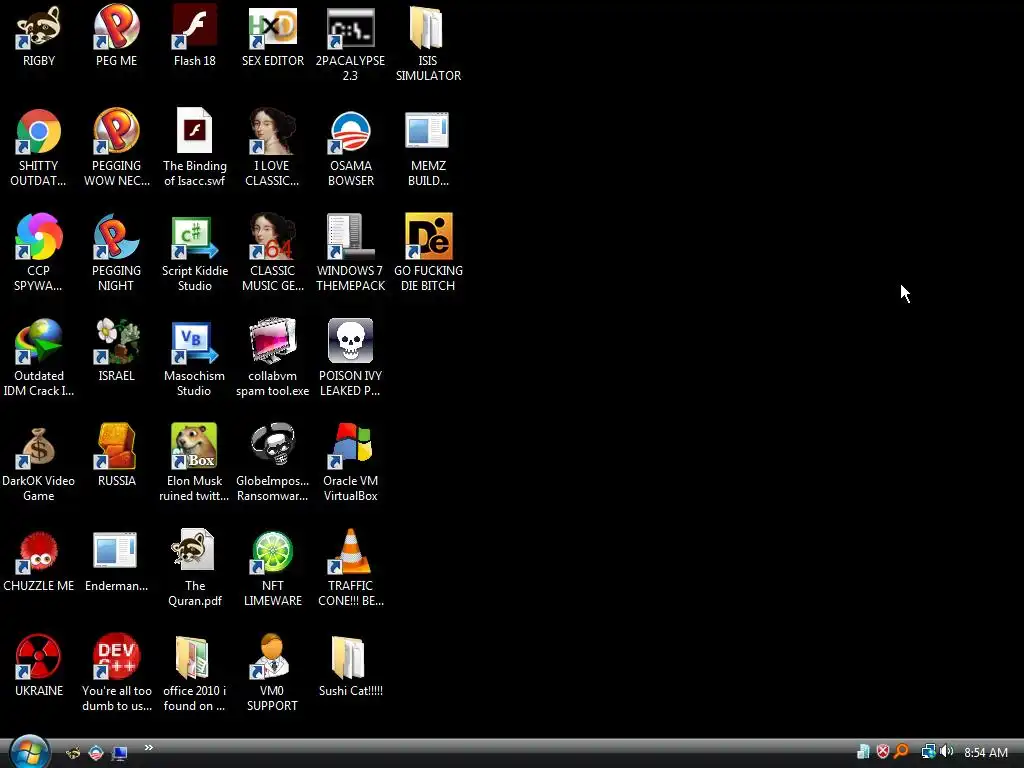Open the Dev C++ shortcut labeled You're all too dumb
1024x768 pixels.
click(116, 656)
